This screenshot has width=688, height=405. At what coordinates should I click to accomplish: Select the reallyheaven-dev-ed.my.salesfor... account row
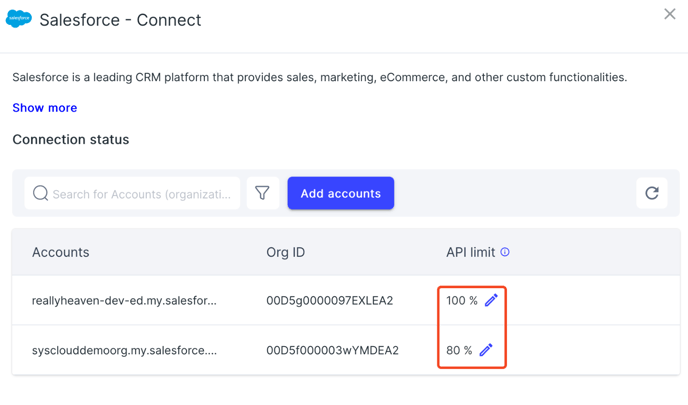point(346,301)
